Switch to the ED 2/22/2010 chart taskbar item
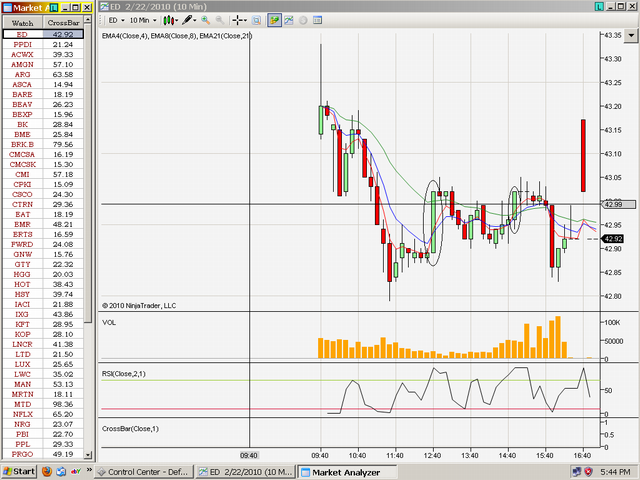Screen dimensions: 640x480 [245, 472]
